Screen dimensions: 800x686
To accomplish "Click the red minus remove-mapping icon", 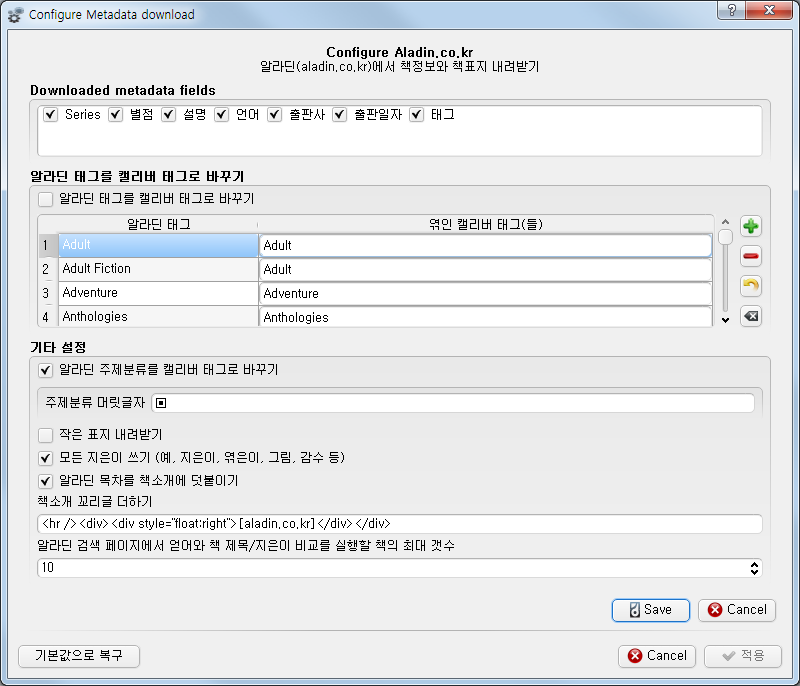I will (751, 256).
